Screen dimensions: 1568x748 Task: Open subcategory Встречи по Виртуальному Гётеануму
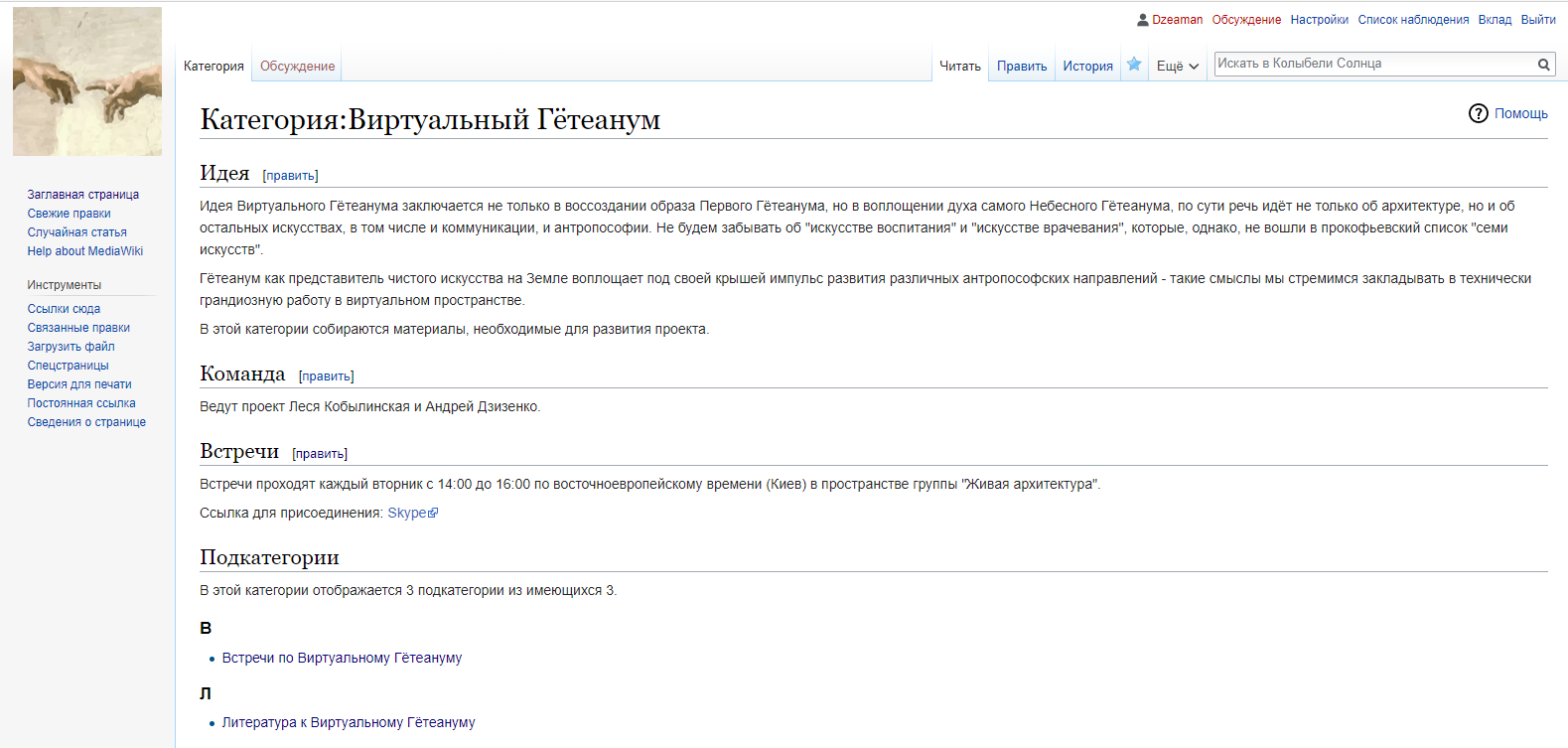point(342,659)
